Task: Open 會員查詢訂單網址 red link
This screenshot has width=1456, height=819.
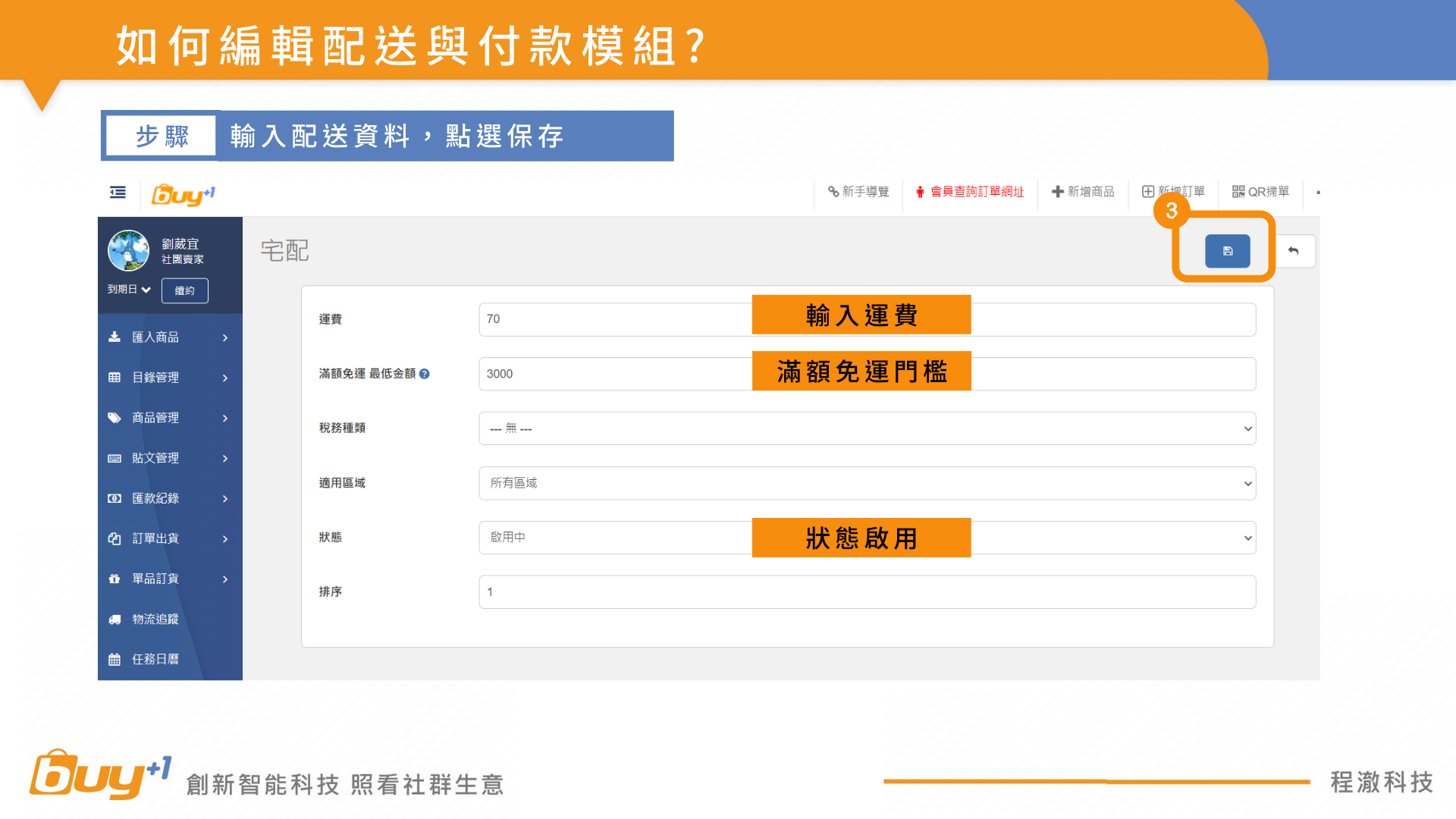Action: [x=970, y=192]
